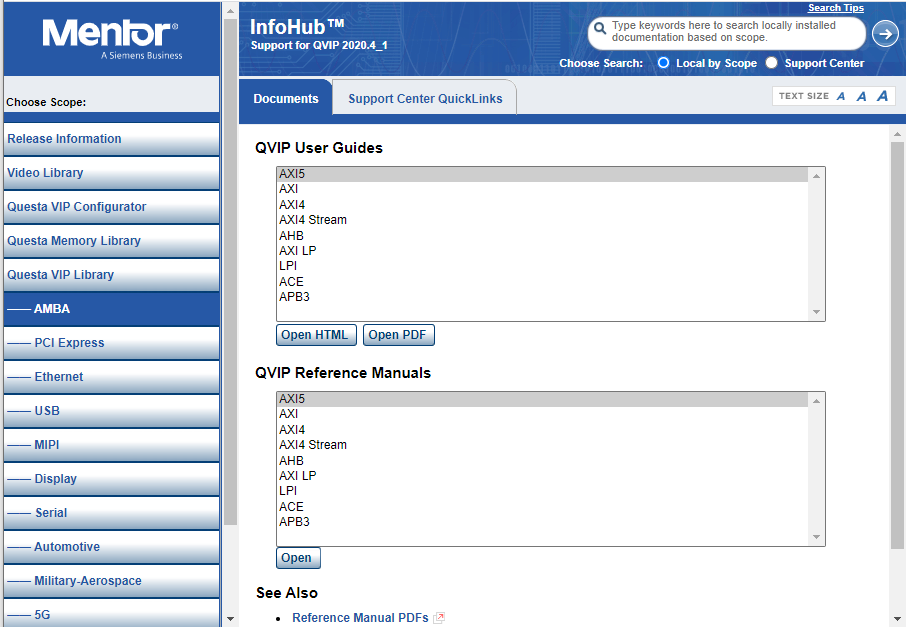This screenshot has height=627, width=906.
Task: Select Display scope item
Action: point(111,479)
